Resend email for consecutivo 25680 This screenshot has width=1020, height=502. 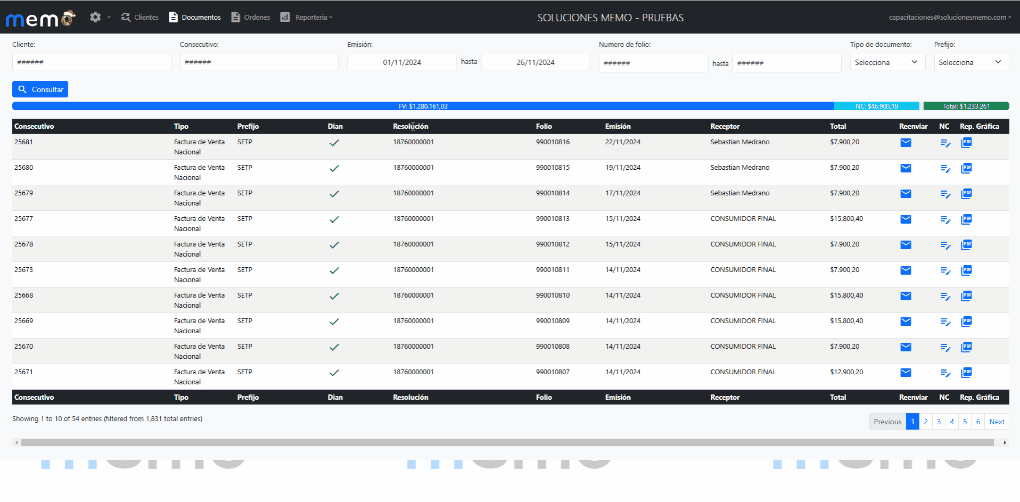[x=906, y=168]
